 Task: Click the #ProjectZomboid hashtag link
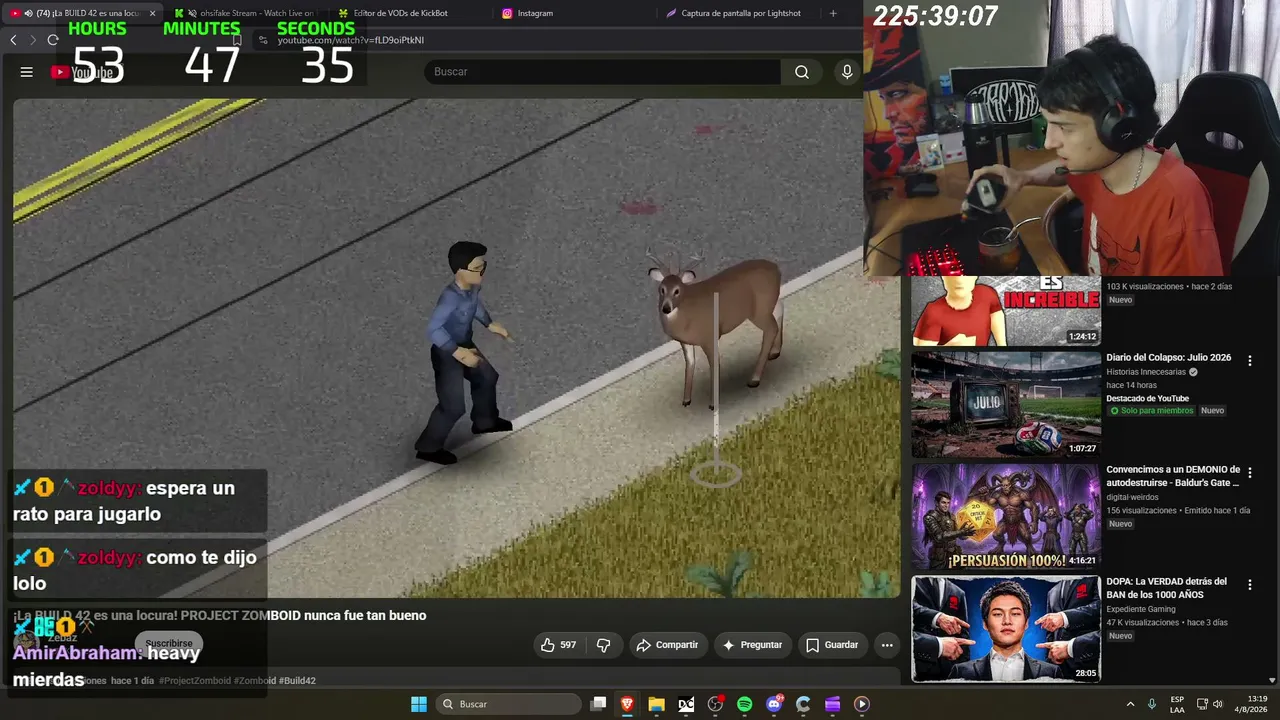click(196, 681)
